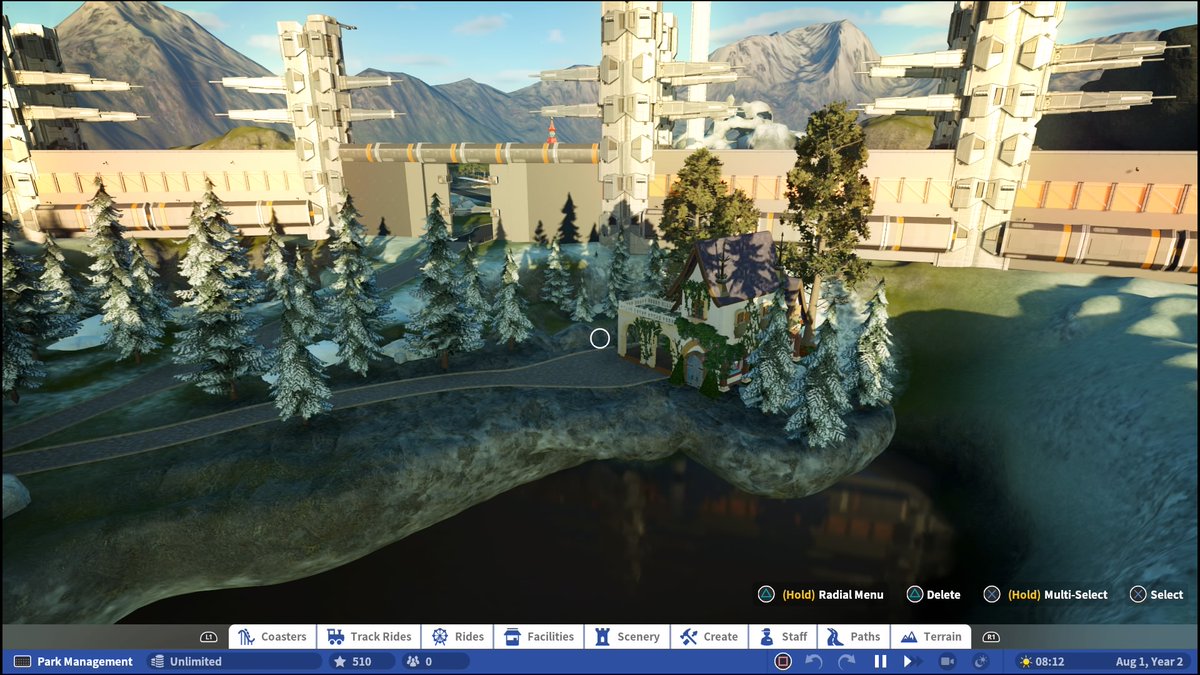Open the Coasters tab
Screen dimensions: 1200x675
click(272, 636)
